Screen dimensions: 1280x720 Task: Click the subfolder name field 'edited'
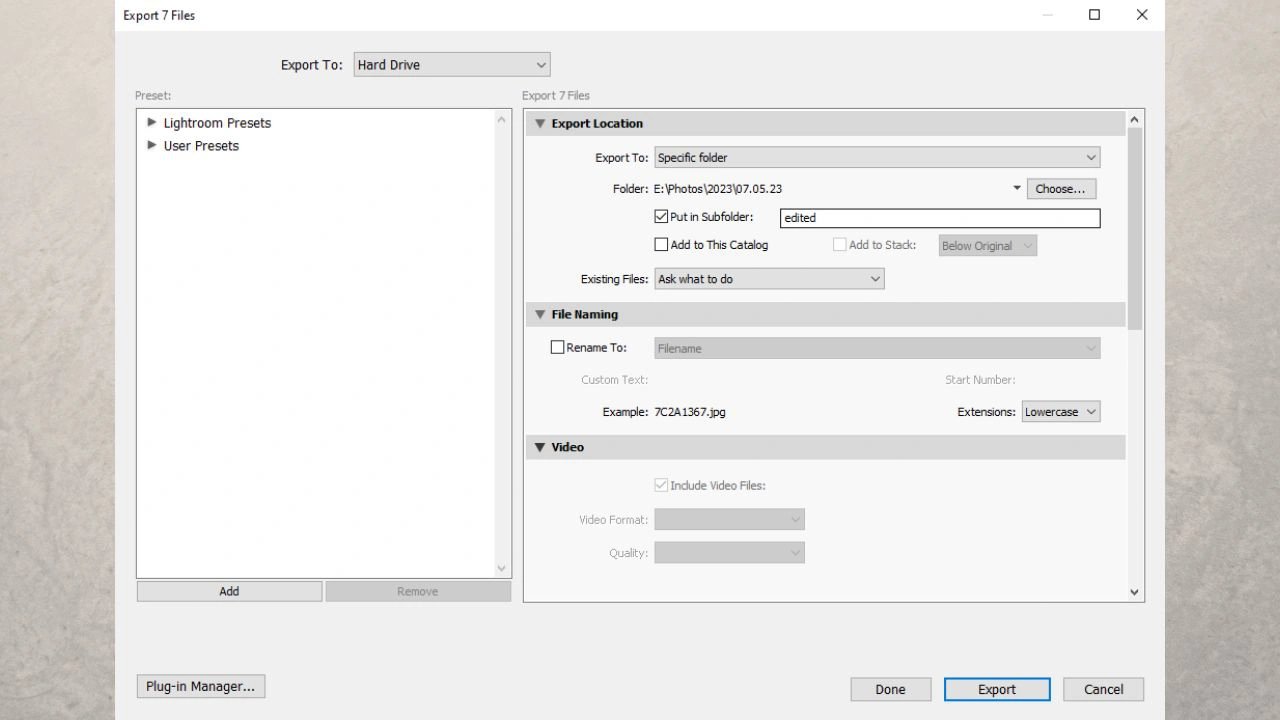(940, 217)
